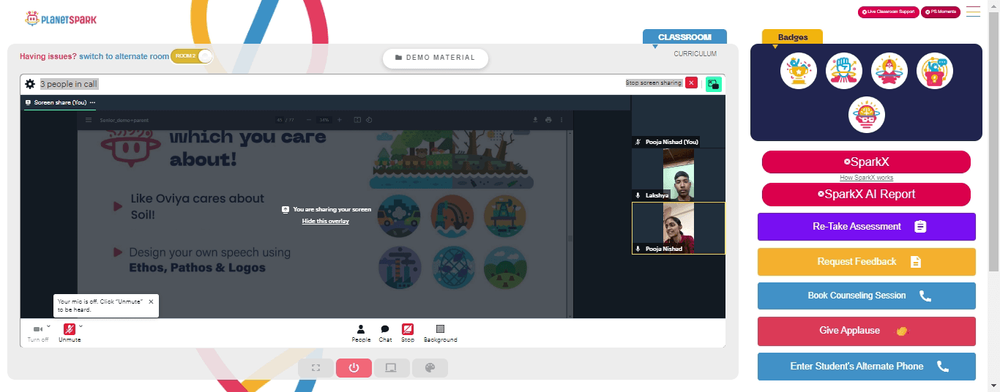This screenshot has height=392, width=1000.
Task: Open the hamburger menu
Action: (x=973, y=11)
